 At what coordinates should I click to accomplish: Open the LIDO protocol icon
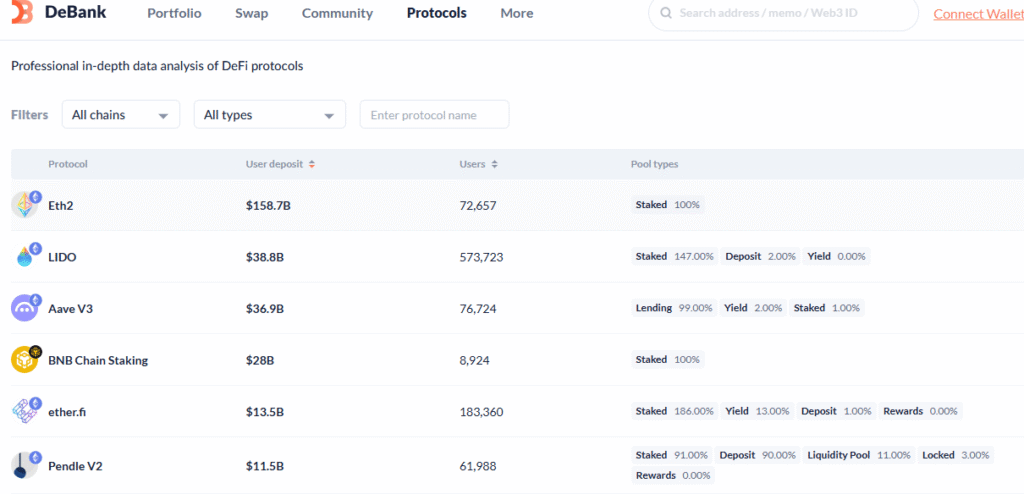tap(26, 256)
